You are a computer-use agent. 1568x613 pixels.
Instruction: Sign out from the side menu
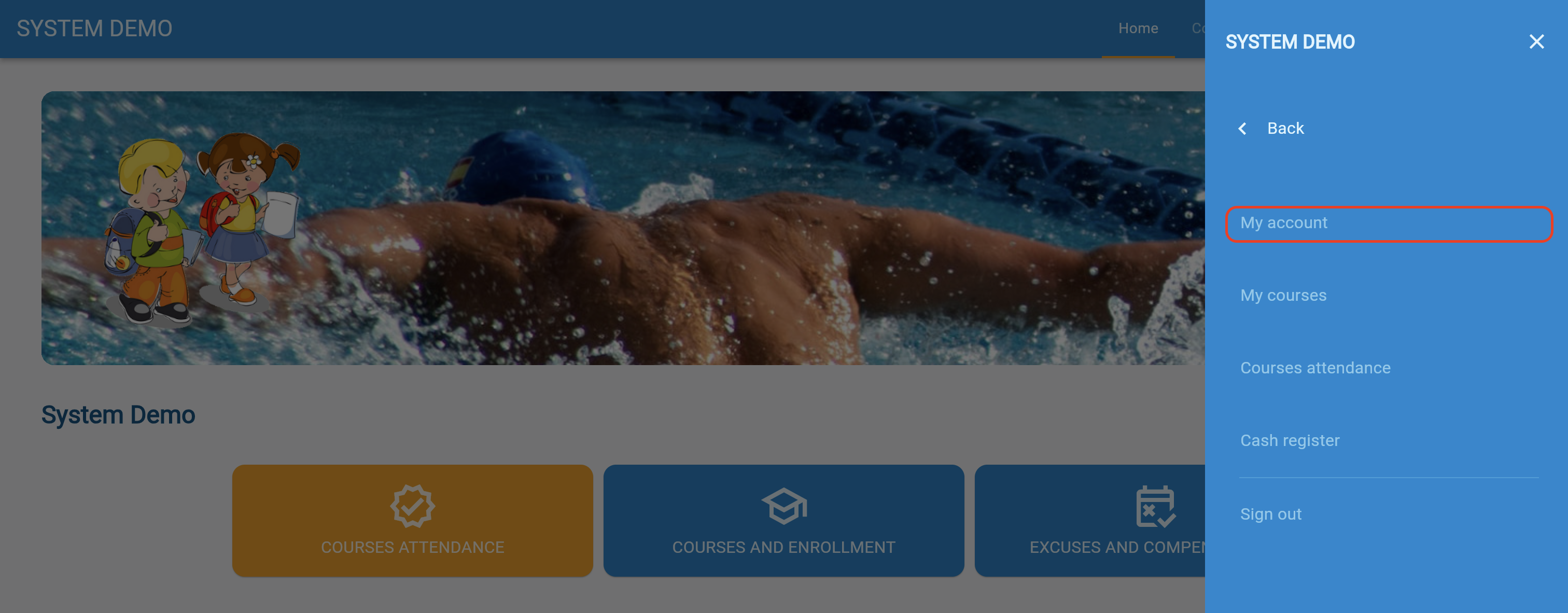click(x=1270, y=514)
